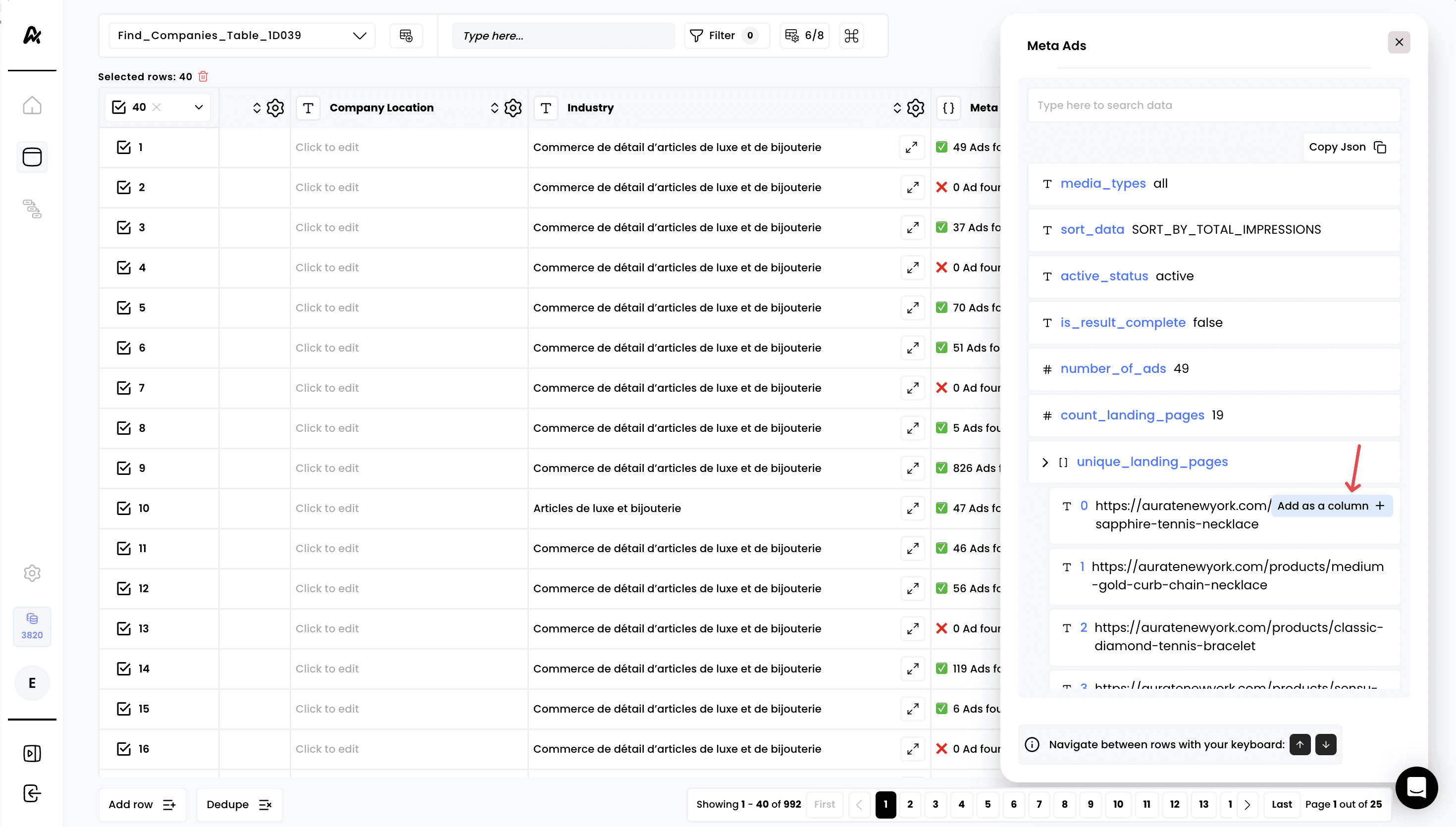Click the logout icon in sidebar
Screen dimensions: 1456x827
tap(32, 793)
